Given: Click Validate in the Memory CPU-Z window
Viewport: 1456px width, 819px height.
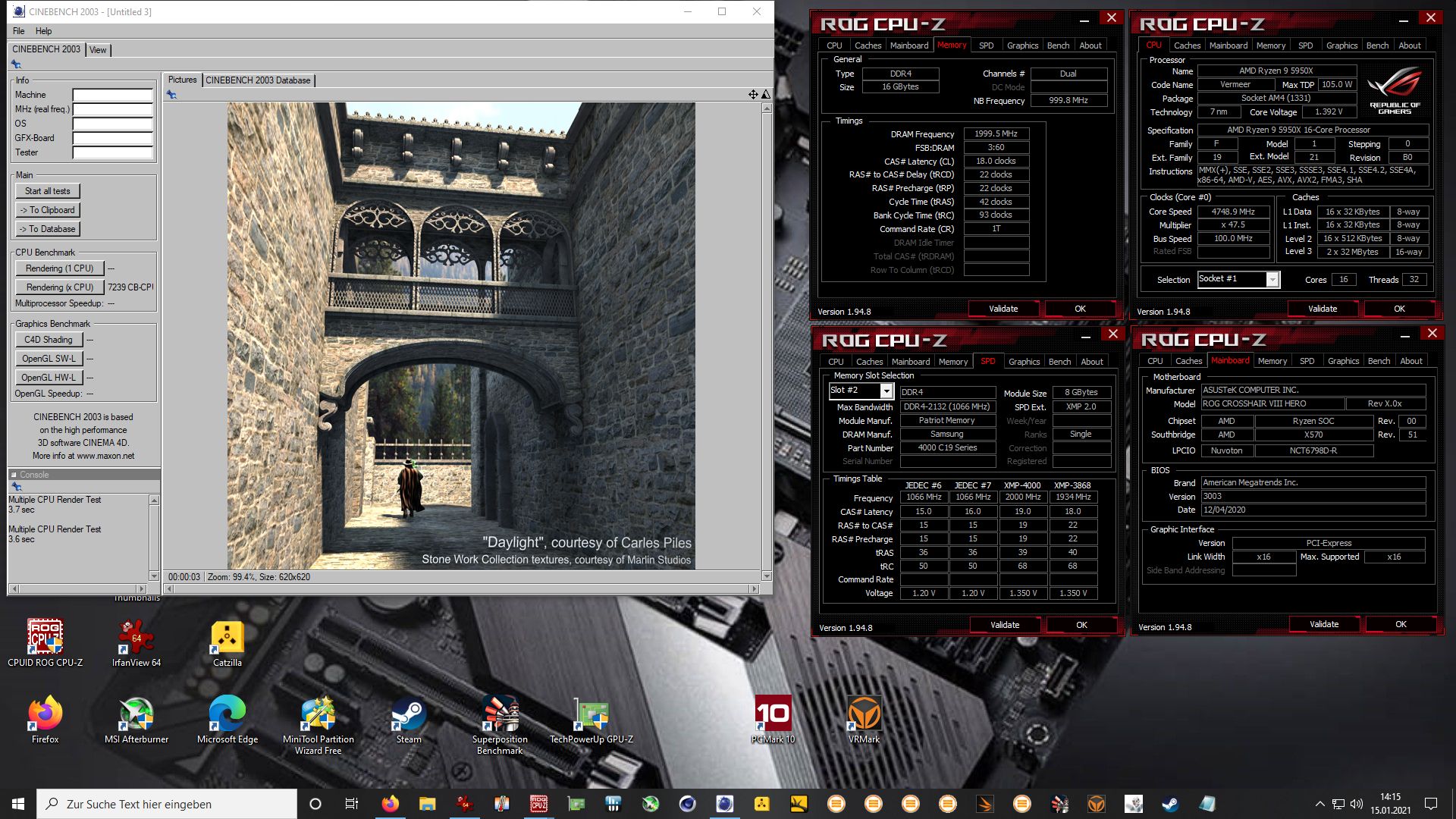Looking at the screenshot, I should 1003,309.
